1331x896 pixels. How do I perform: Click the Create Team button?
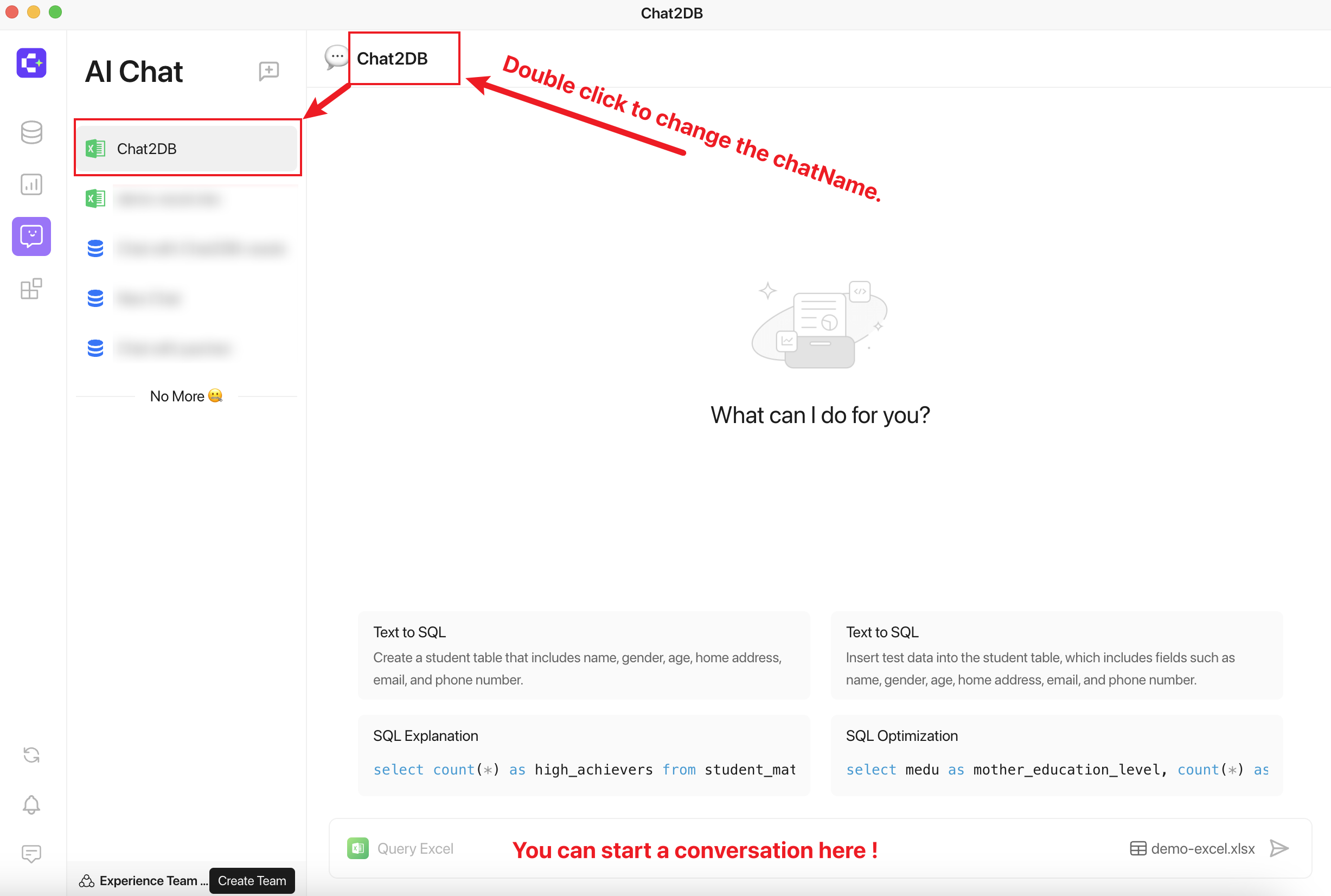coord(252,880)
